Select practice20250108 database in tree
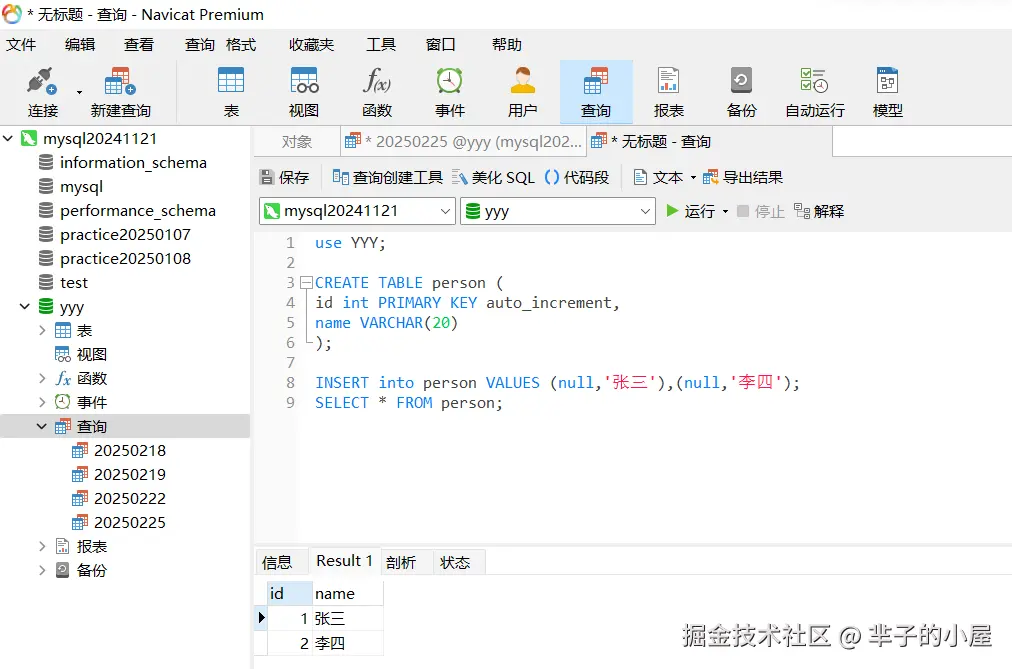This screenshot has height=669, width=1012. tap(125, 259)
